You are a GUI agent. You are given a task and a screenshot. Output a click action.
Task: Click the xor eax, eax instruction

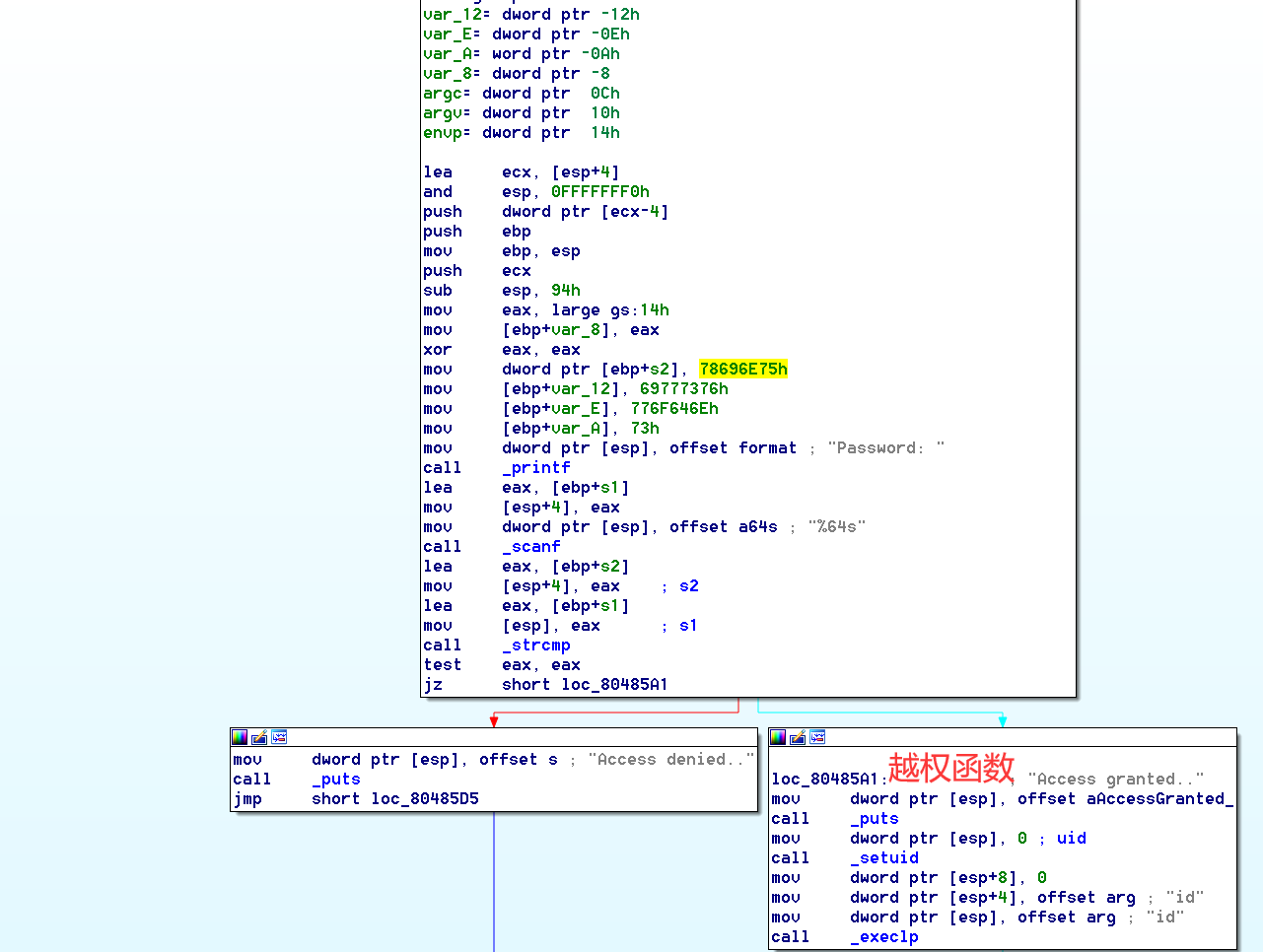pos(502,350)
